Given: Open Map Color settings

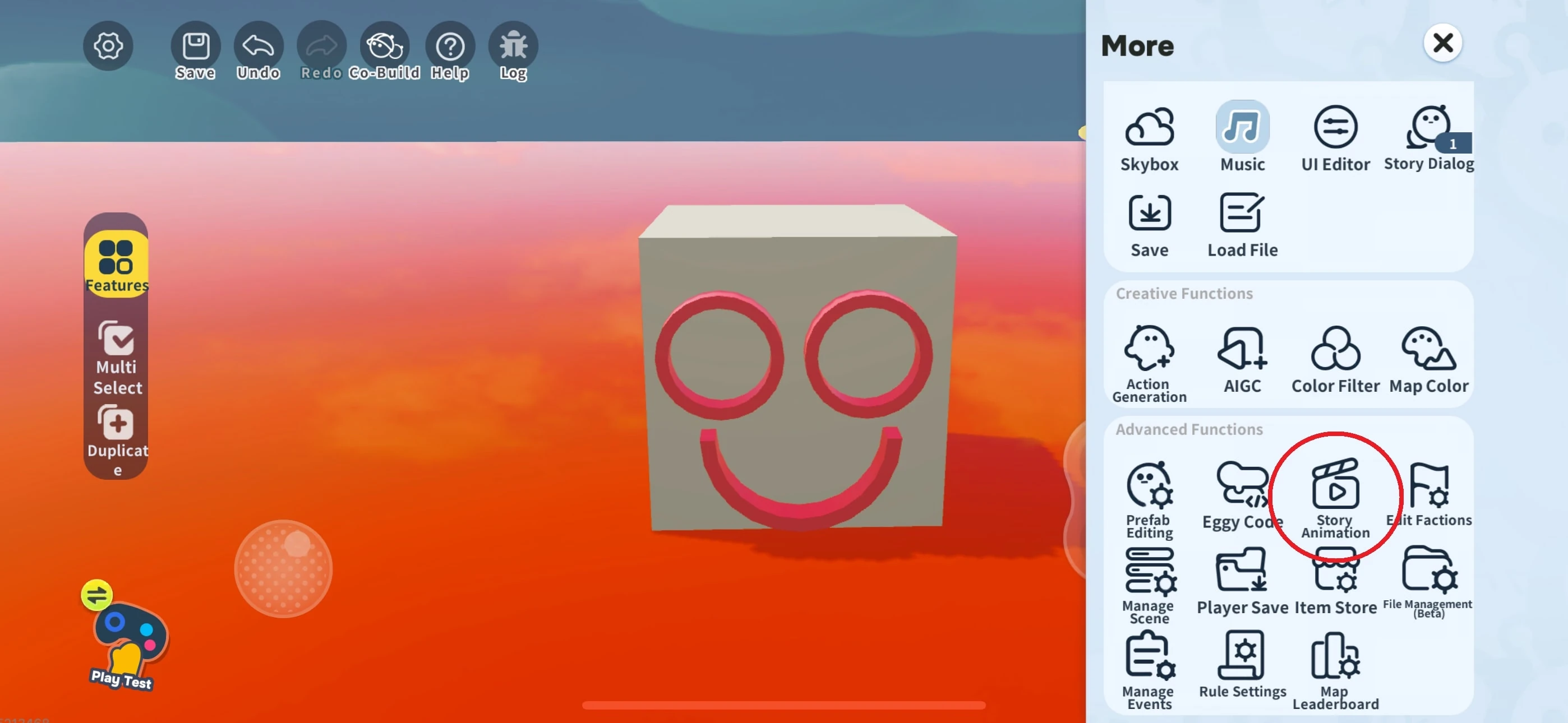Looking at the screenshot, I should [x=1428, y=359].
